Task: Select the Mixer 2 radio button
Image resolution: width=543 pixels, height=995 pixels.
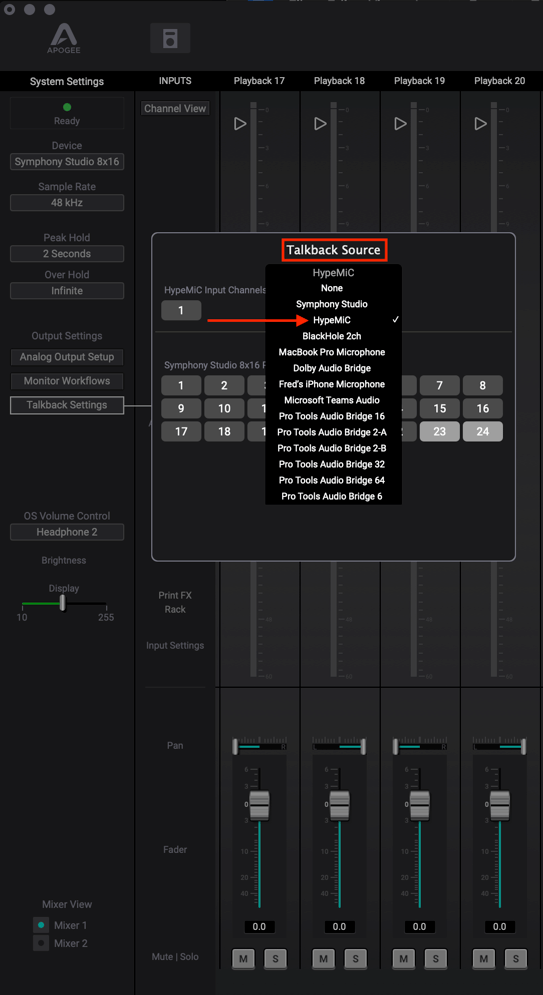Action: coord(41,943)
